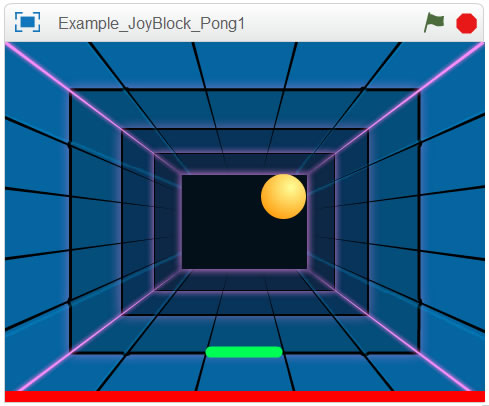Image resolution: width=489 pixels, height=406 pixels.
Task: Click the blank title bar area before the green flag
Action: click(x=333, y=23)
